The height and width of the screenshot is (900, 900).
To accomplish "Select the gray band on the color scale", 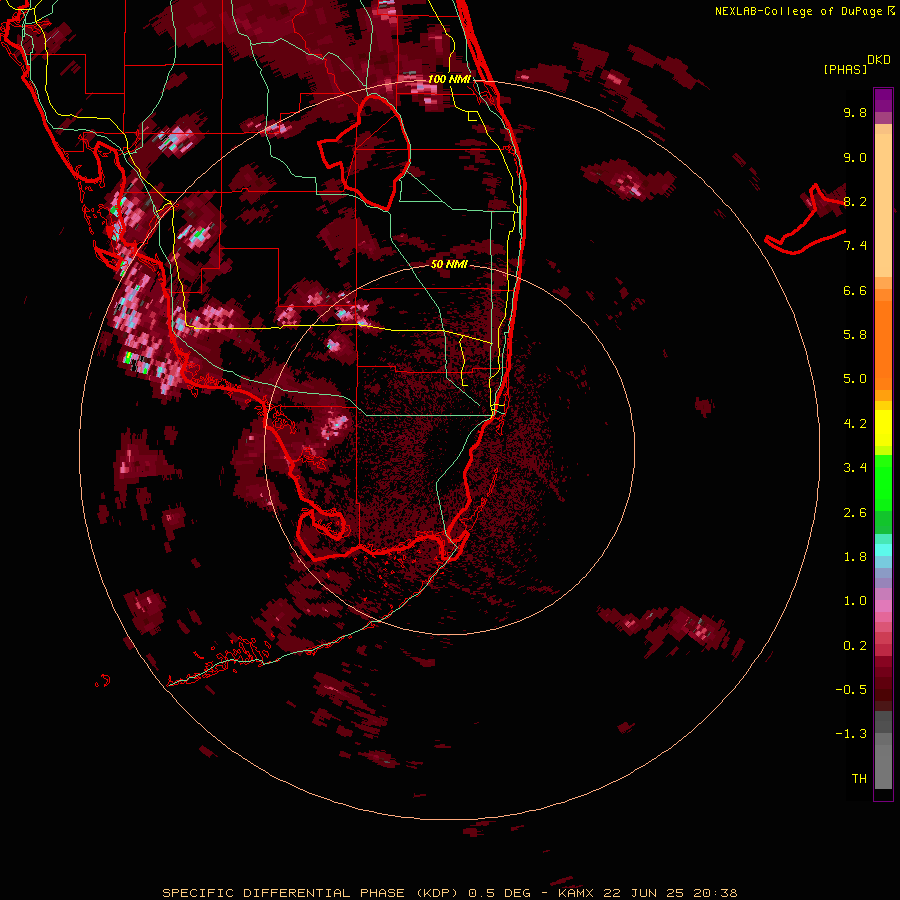I will 883,752.
